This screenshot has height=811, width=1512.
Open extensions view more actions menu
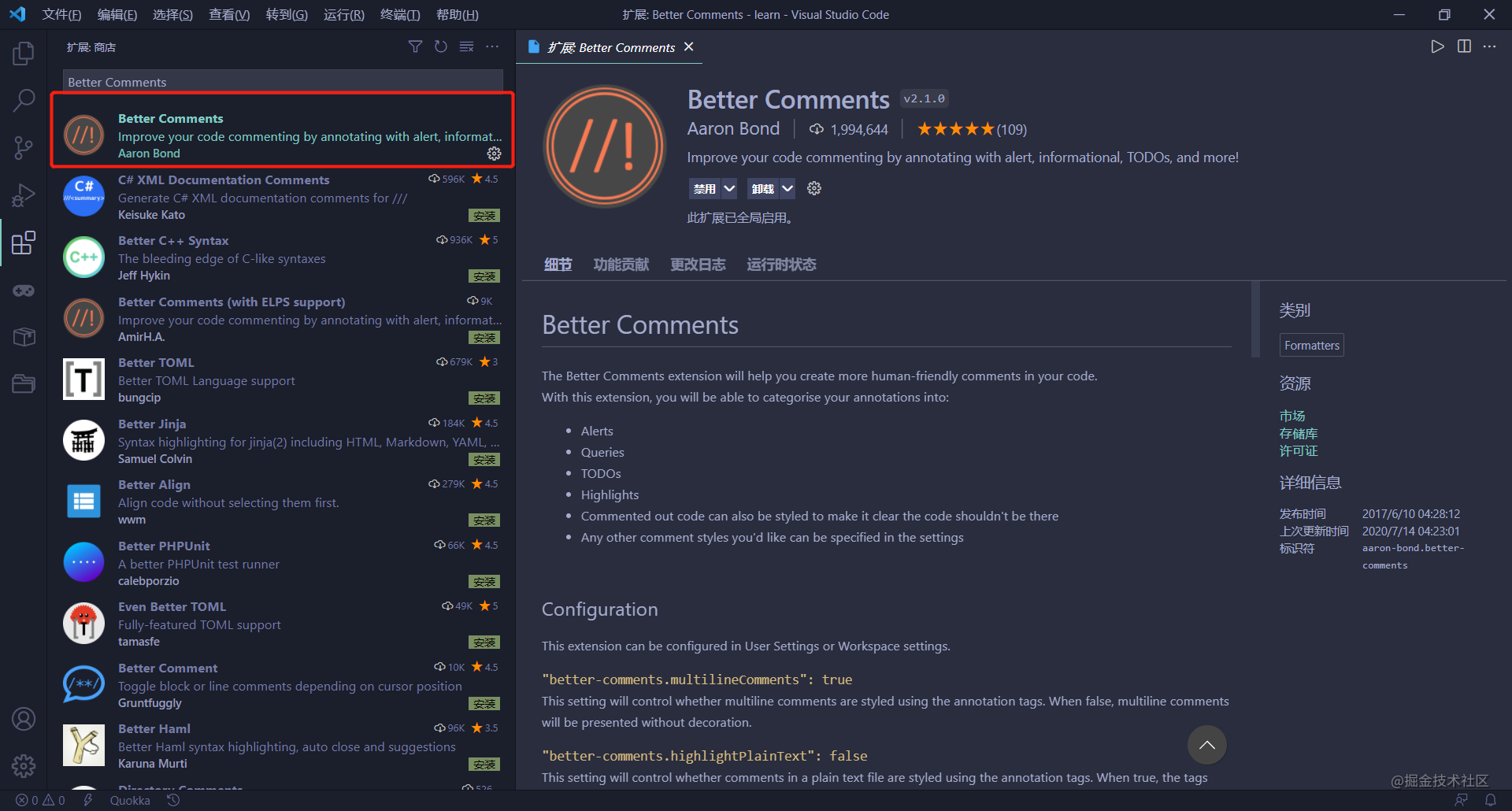pyautogui.click(x=492, y=47)
